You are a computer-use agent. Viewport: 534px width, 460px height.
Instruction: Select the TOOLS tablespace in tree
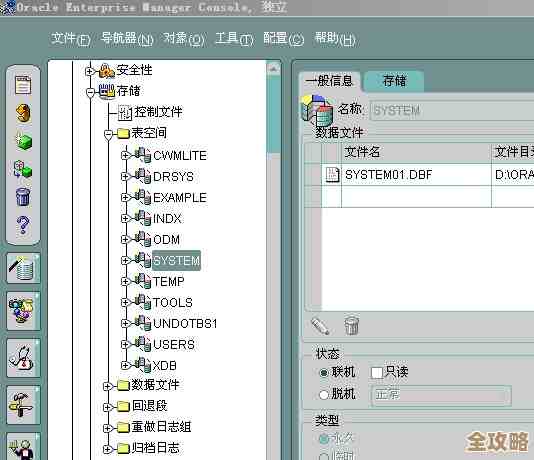pos(173,302)
